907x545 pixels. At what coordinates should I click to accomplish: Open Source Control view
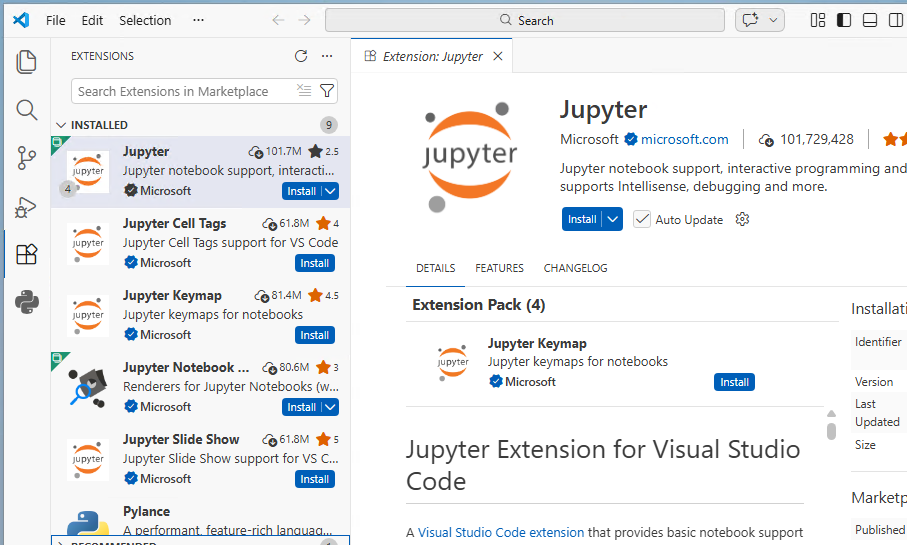point(26,157)
